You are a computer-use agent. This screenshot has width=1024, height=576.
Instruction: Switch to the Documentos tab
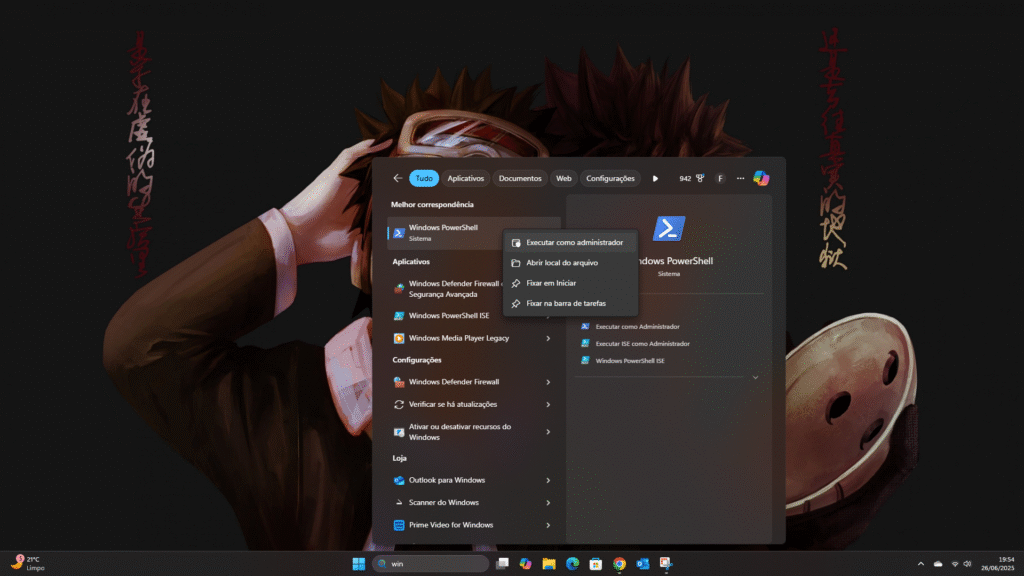(x=520, y=178)
